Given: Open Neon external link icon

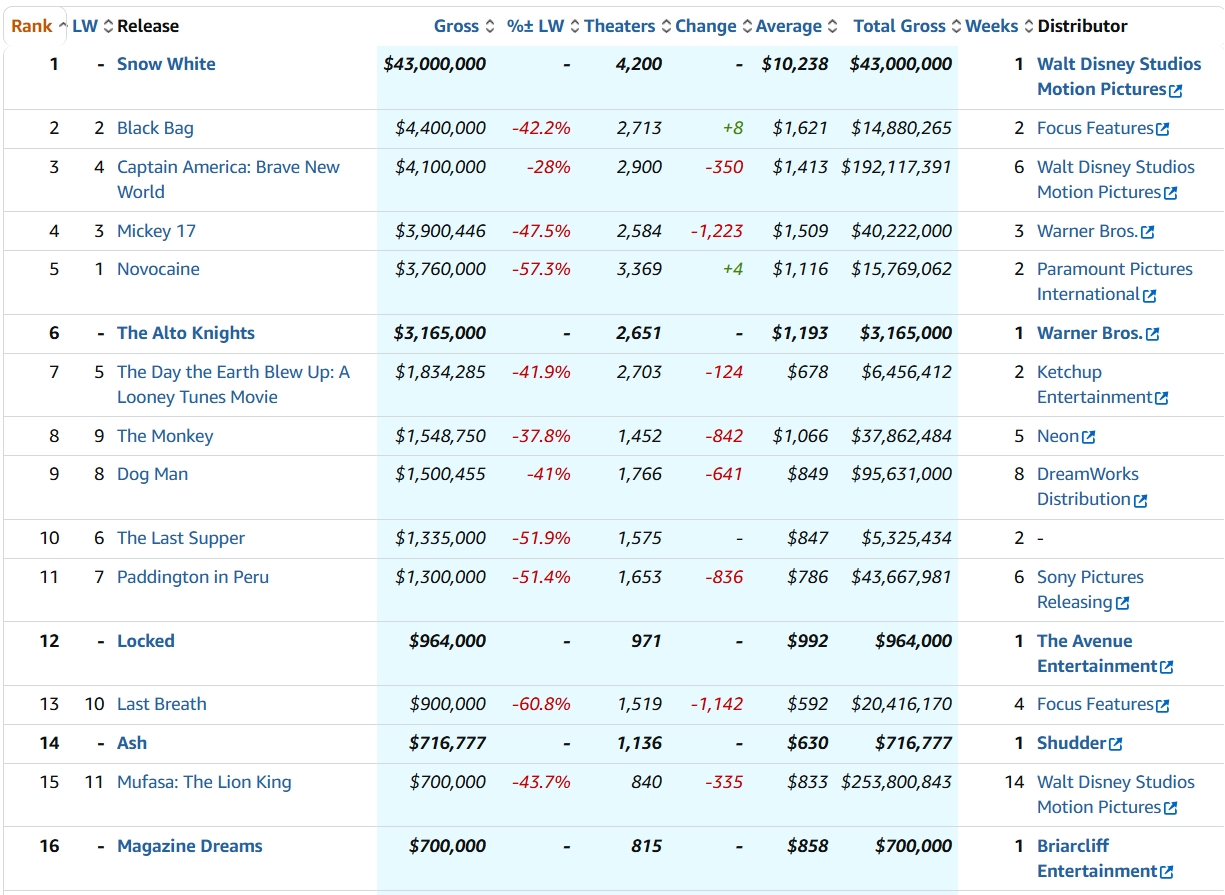Looking at the screenshot, I should pos(1089,437).
